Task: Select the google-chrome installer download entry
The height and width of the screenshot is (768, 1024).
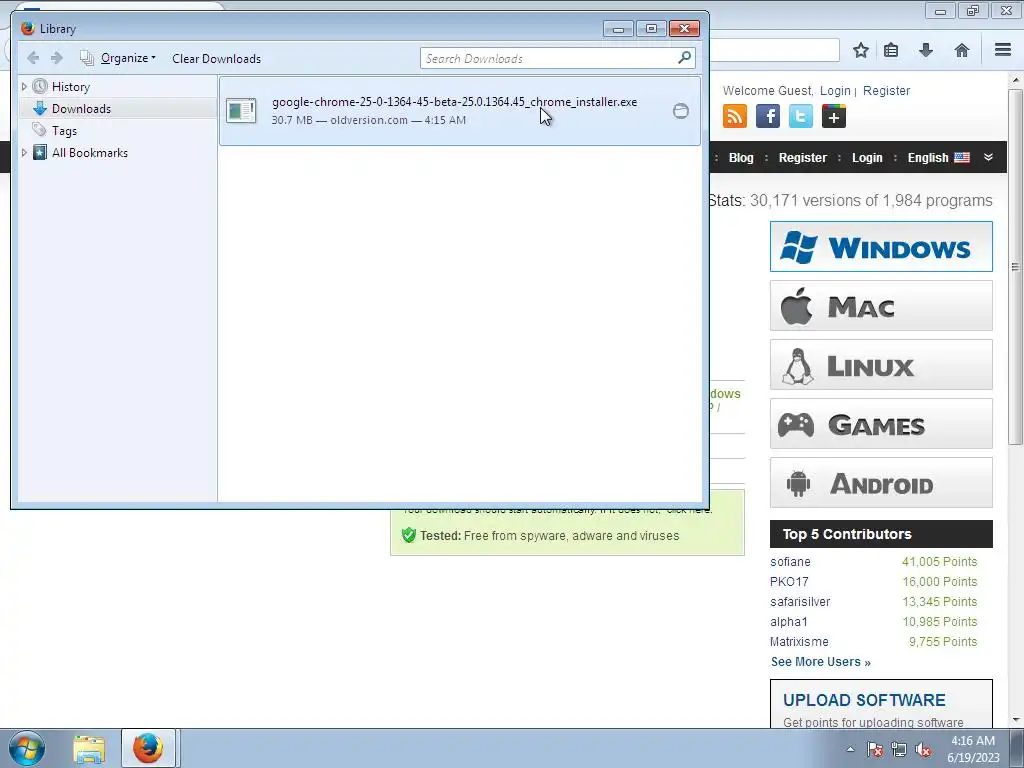Action: click(x=460, y=110)
